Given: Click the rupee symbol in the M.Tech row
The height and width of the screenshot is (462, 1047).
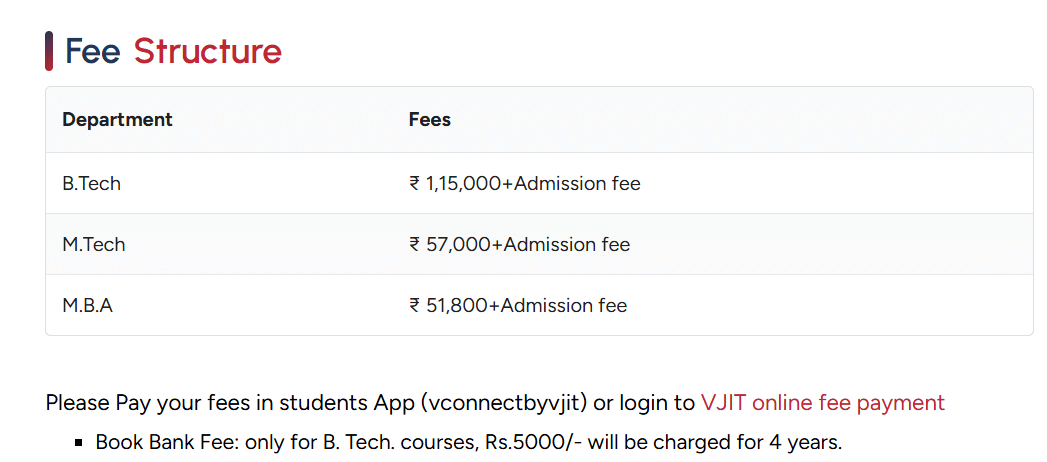Looking at the screenshot, I should 415,245.
